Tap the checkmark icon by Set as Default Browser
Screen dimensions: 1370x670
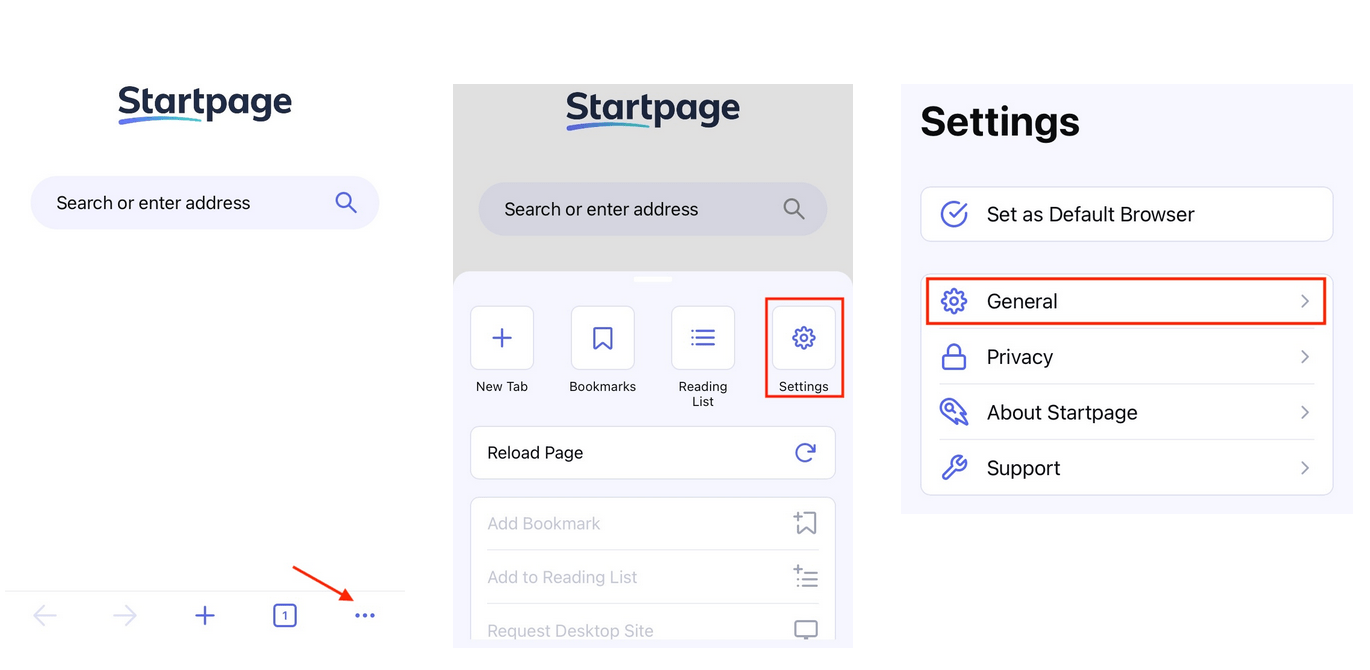[954, 214]
